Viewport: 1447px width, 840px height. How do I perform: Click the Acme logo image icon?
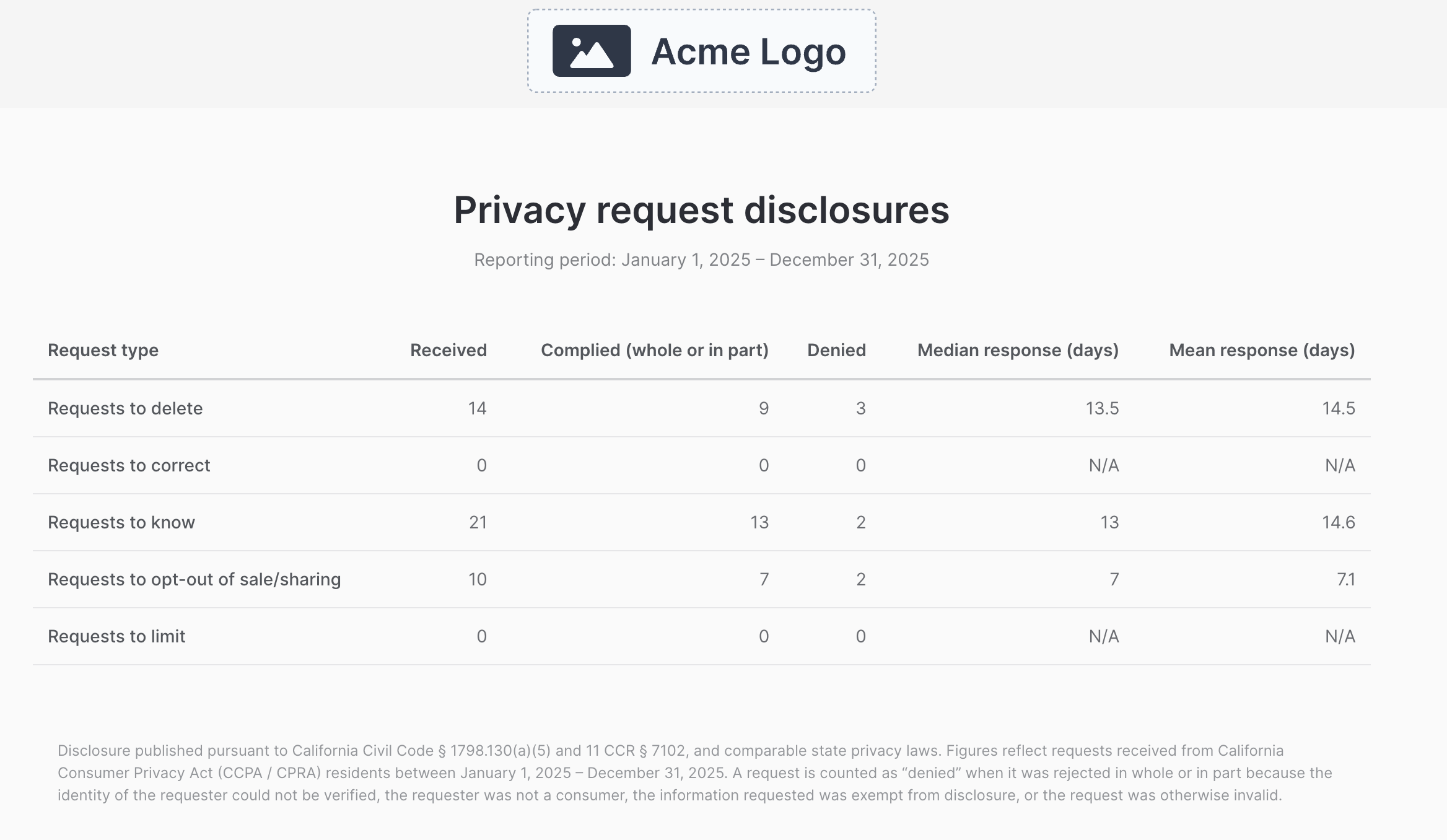tap(592, 51)
